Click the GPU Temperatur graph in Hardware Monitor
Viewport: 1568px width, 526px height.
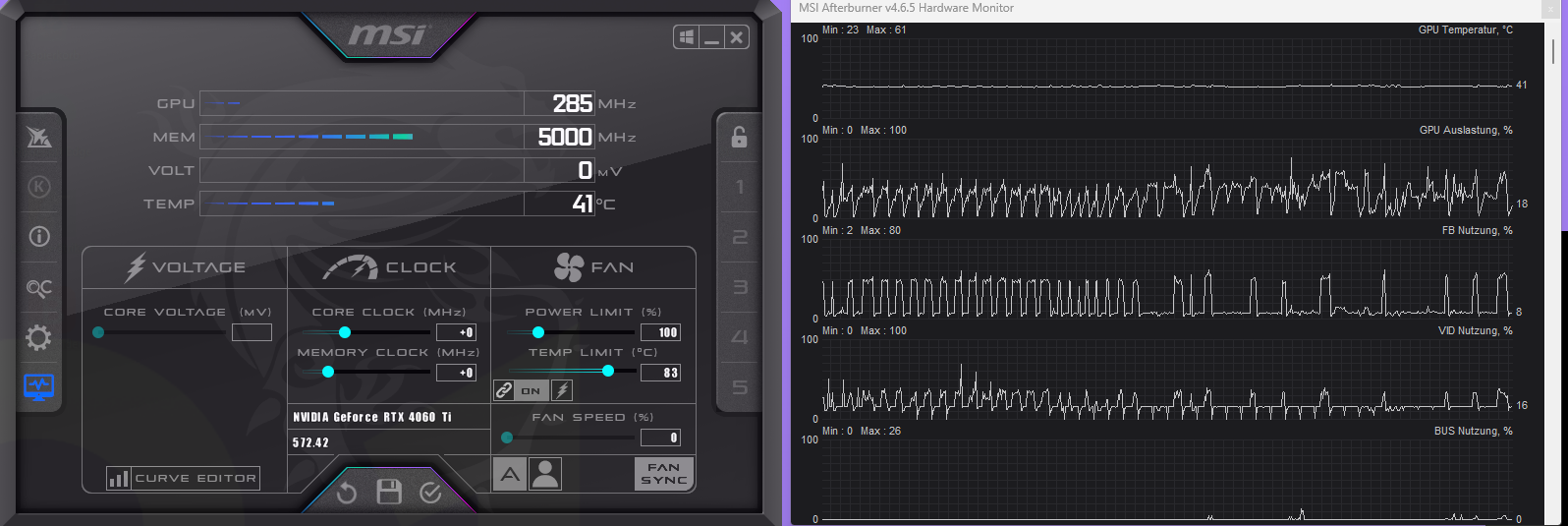[1167, 78]
